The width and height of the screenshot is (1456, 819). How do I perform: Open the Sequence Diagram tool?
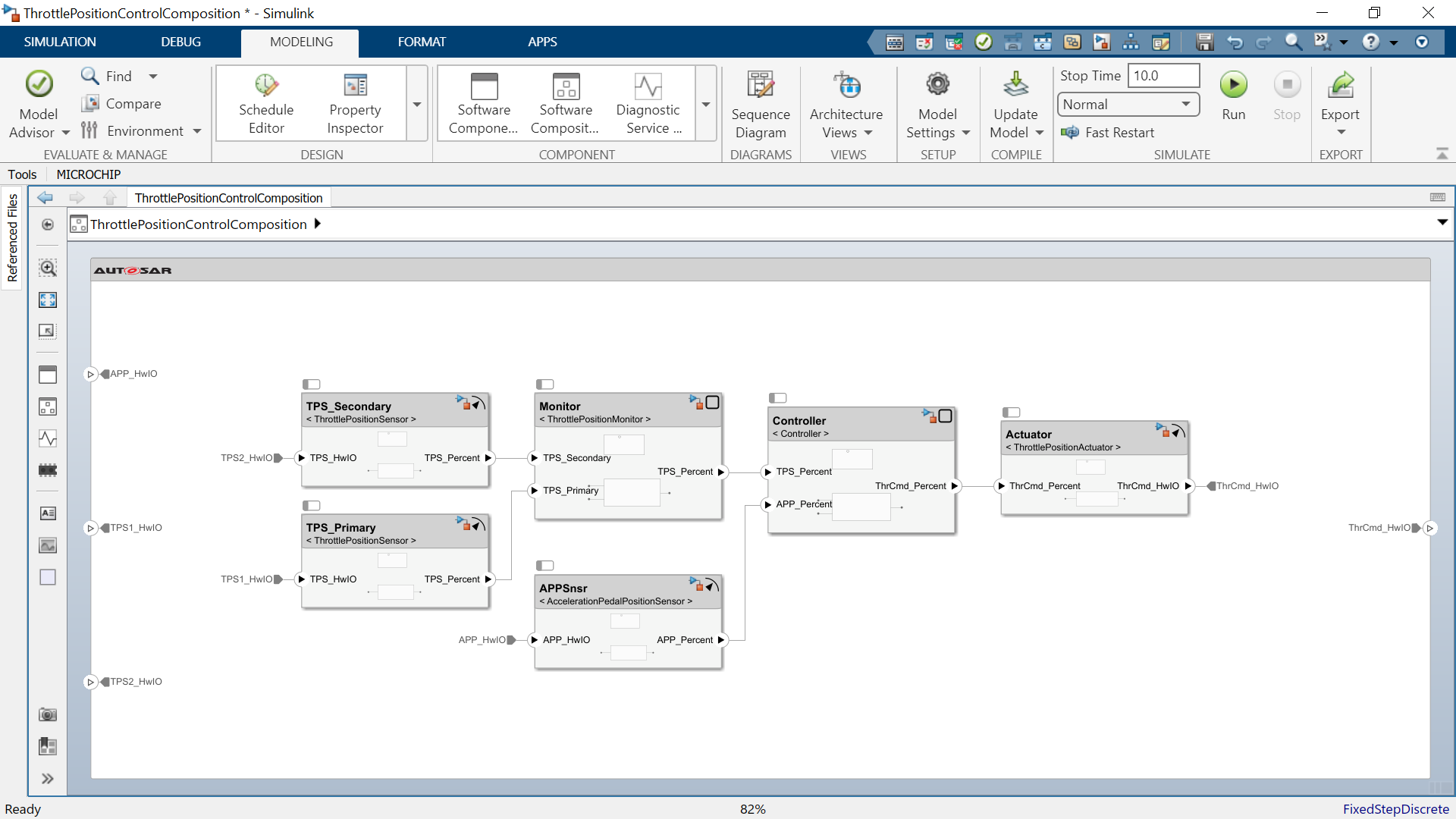(x=761, y=105)
